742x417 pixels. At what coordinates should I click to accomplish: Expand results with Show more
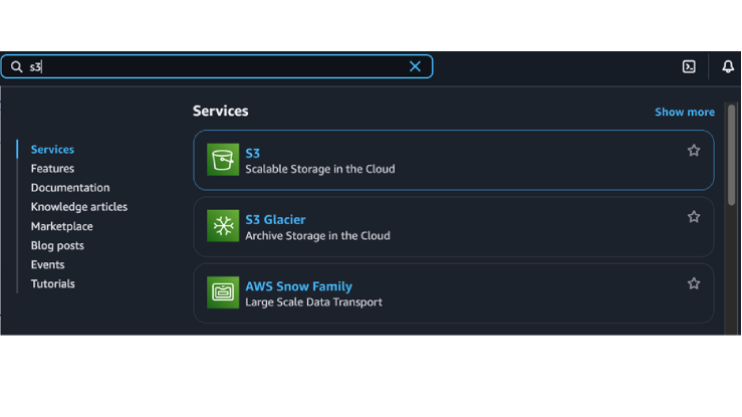point(684,112)
